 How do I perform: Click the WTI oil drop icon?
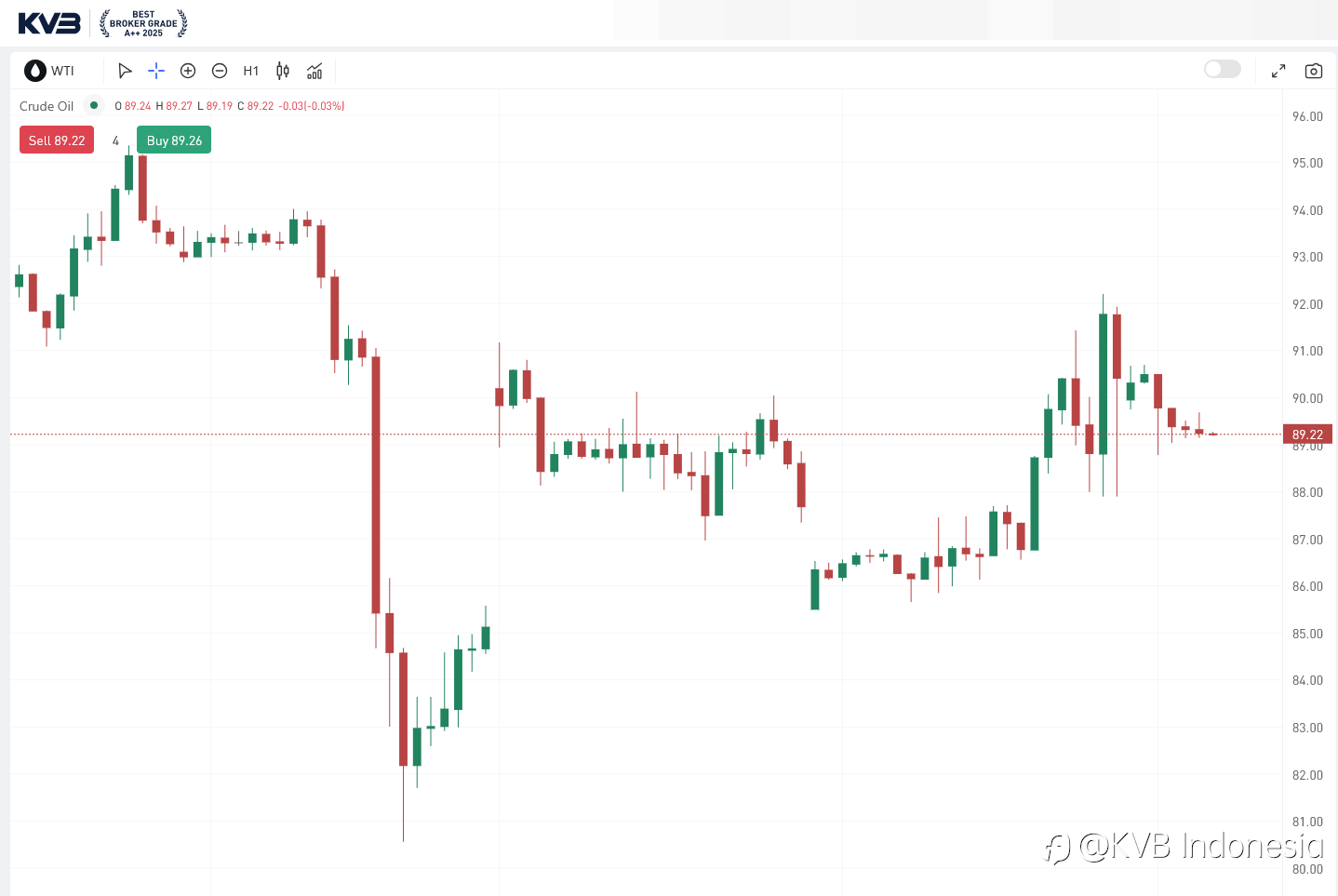(x=35, y=71)
